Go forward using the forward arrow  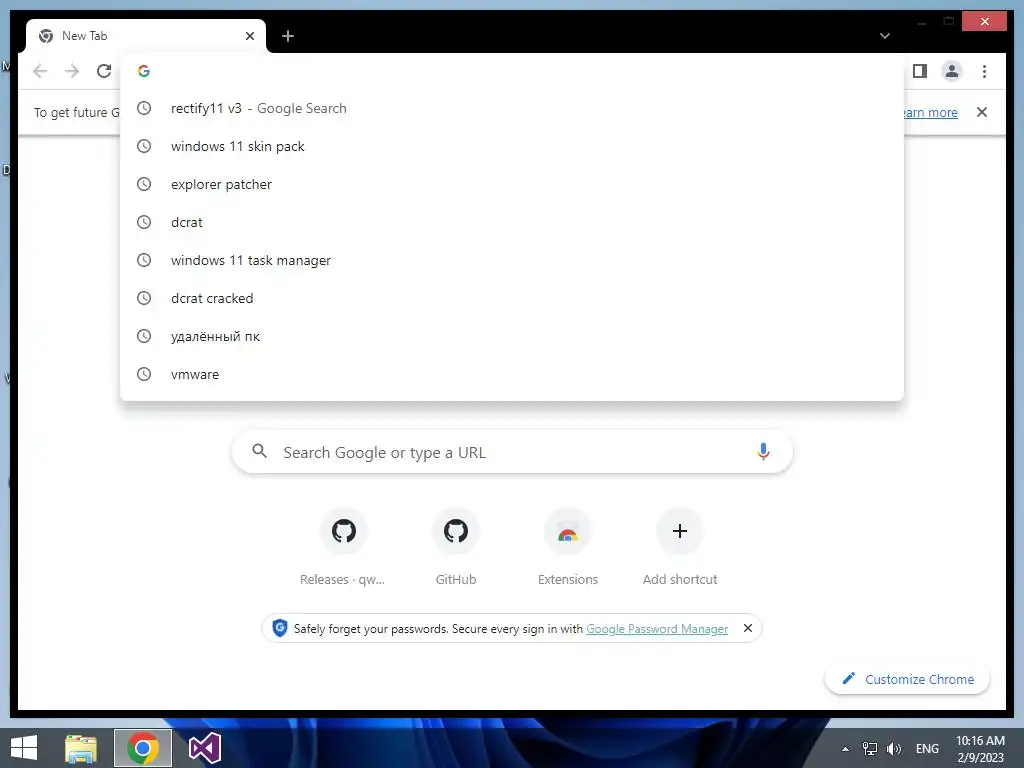(72, 71)
